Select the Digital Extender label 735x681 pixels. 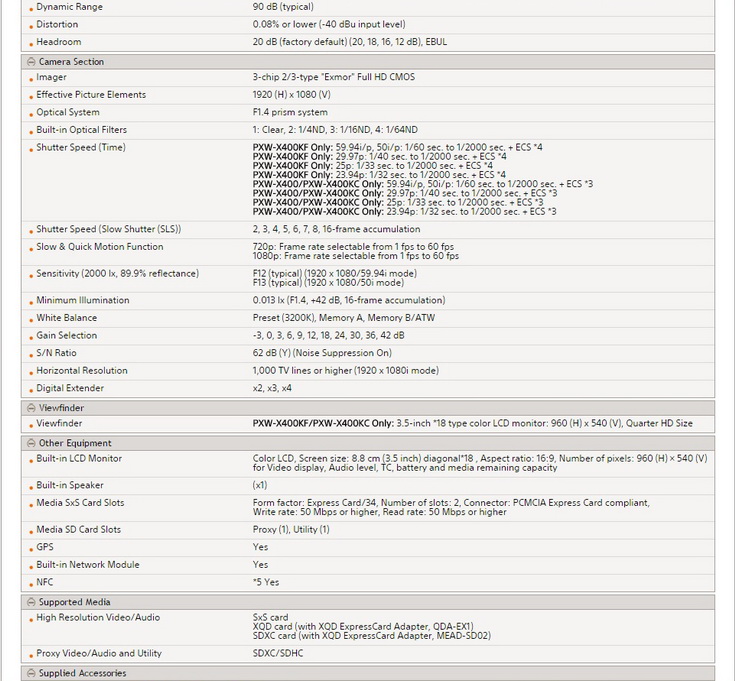[x=70, y=388]
